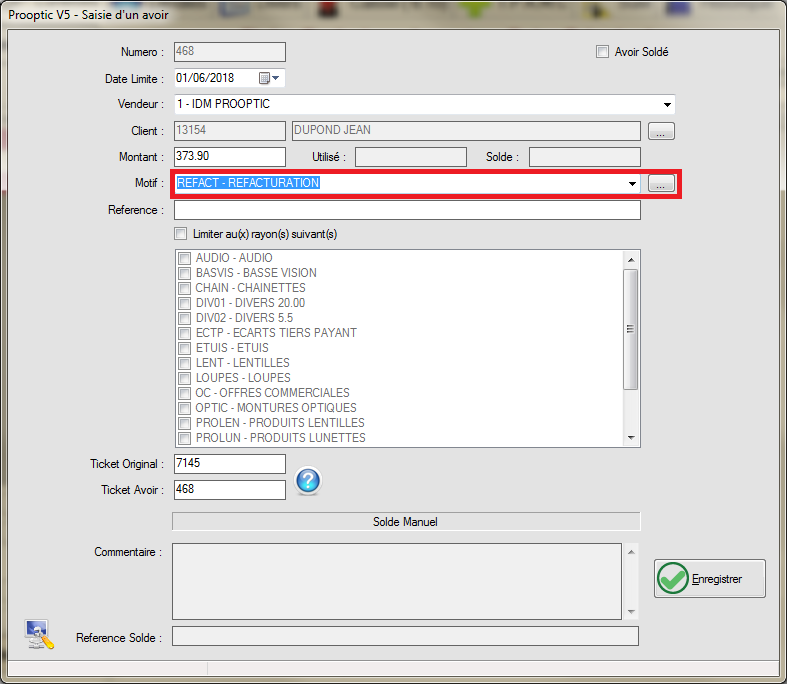Click the Ticket Avoir field 468
The height and width of the screenshot is (684, 787).
(x=230, y=490)
